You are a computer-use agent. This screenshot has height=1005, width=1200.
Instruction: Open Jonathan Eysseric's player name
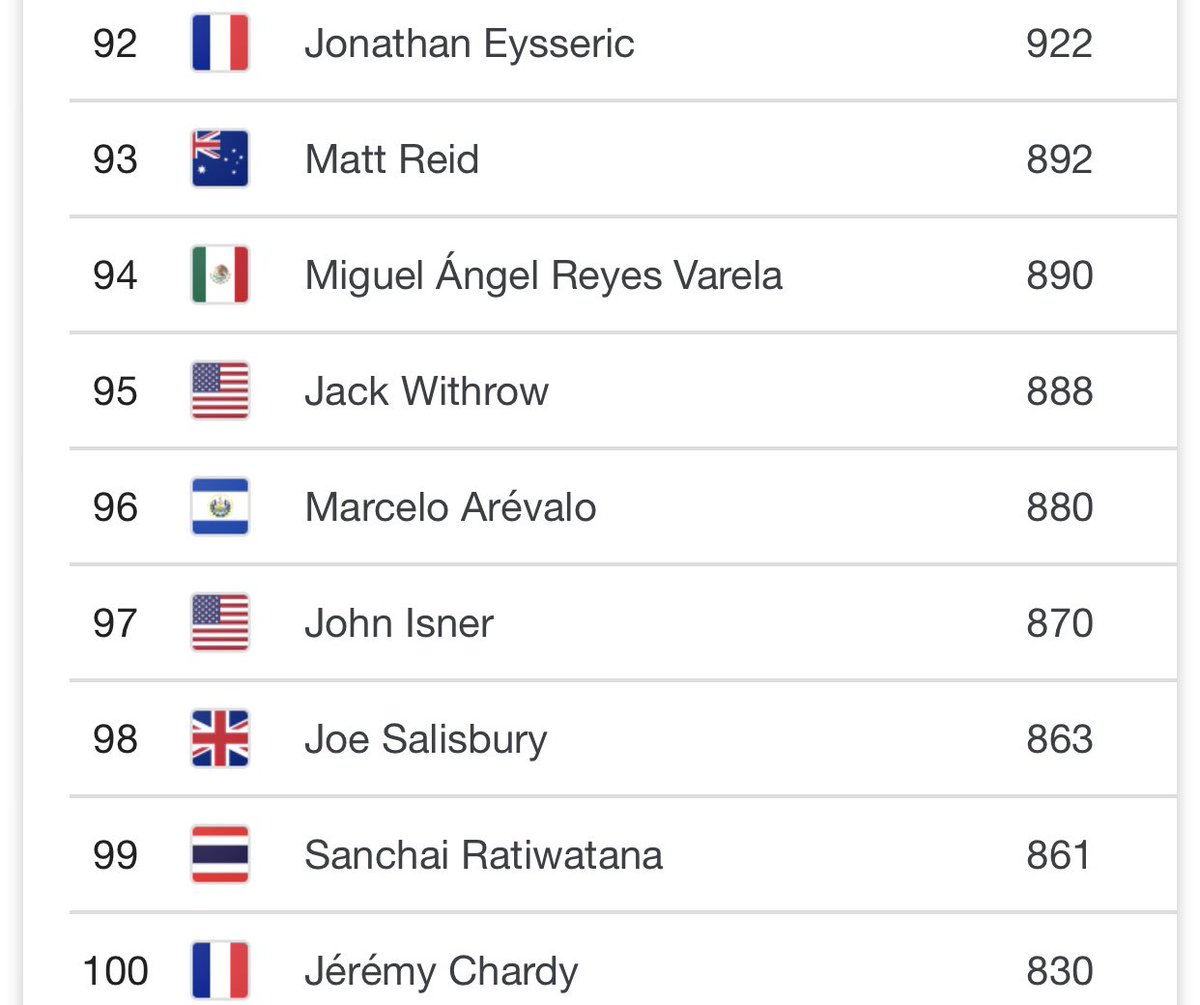coord(469,44)
